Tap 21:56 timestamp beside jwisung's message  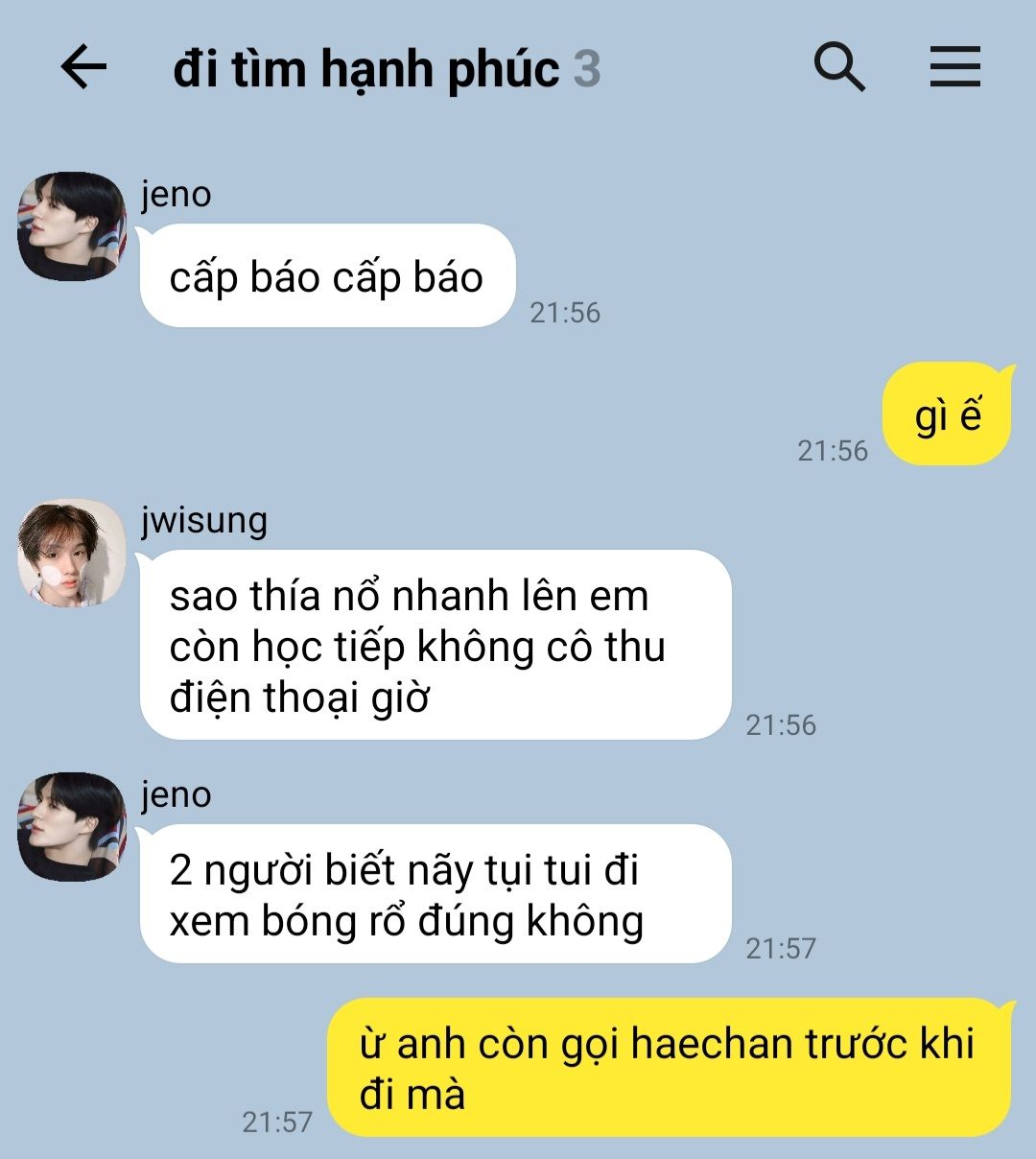click(781, 725)
